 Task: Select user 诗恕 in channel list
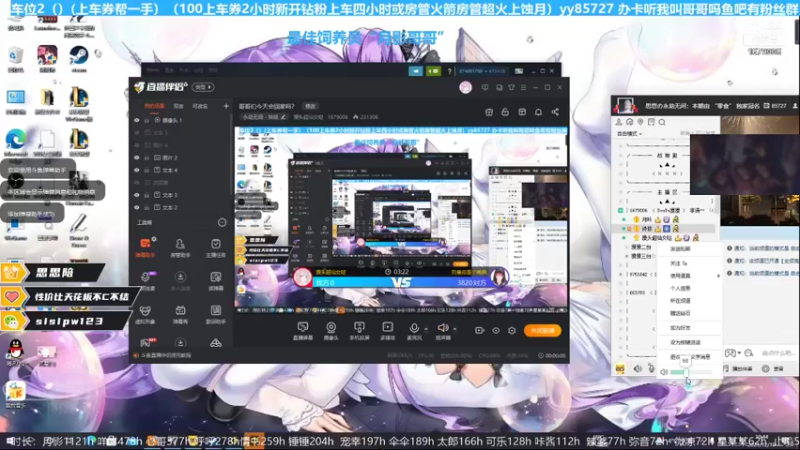tap(647, 229)
